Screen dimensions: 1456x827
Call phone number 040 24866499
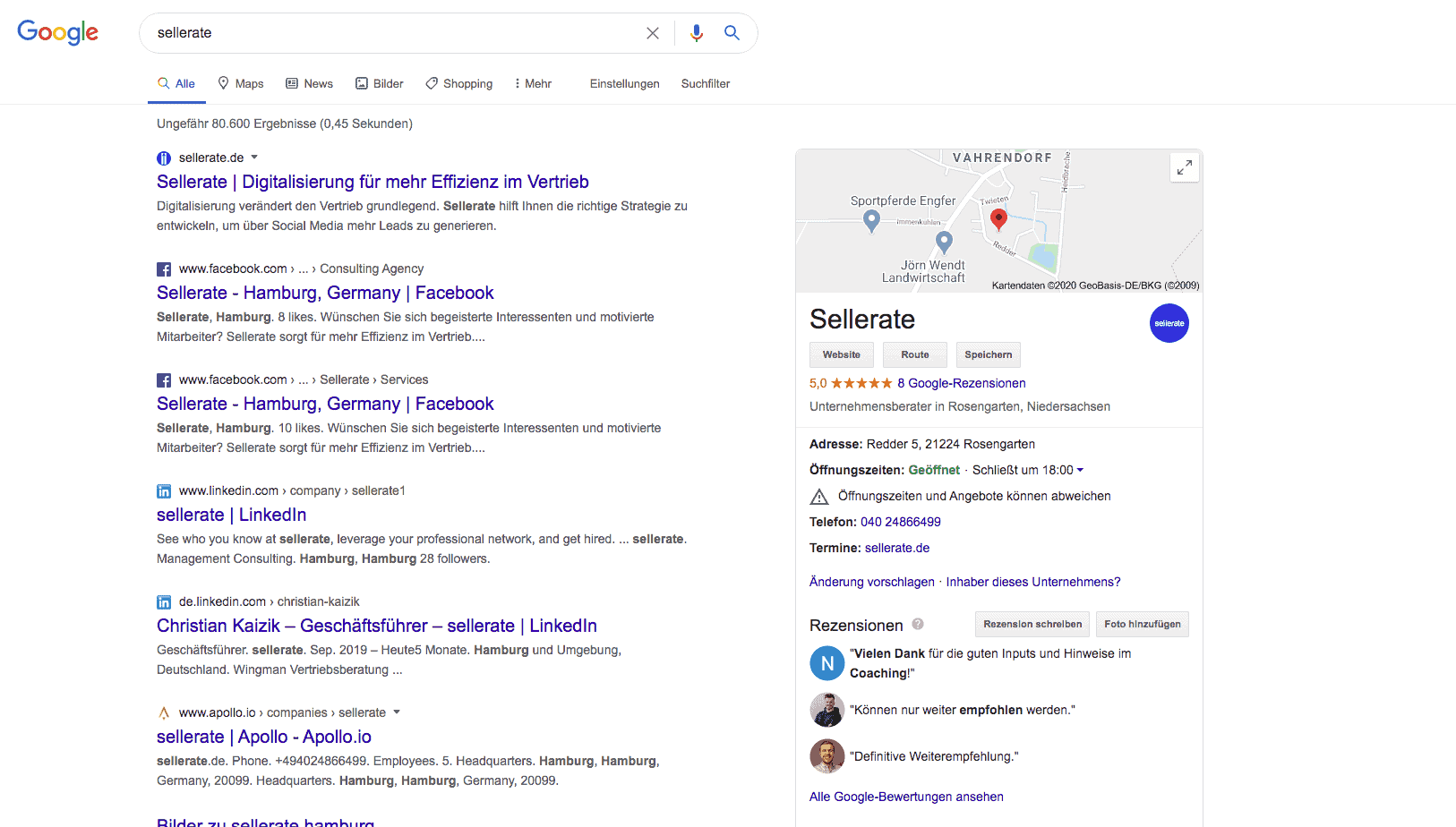click(901, 522)
